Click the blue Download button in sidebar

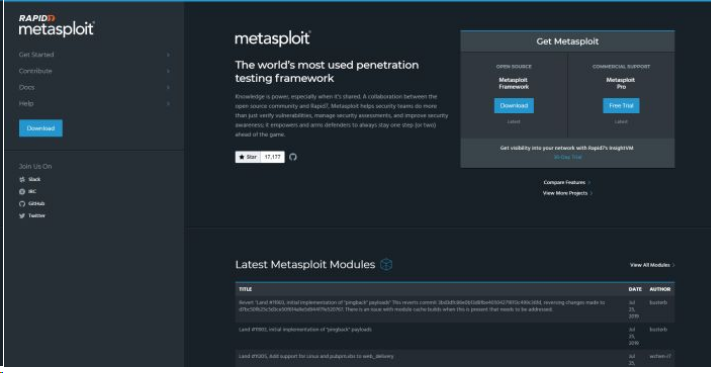(41, 128)
